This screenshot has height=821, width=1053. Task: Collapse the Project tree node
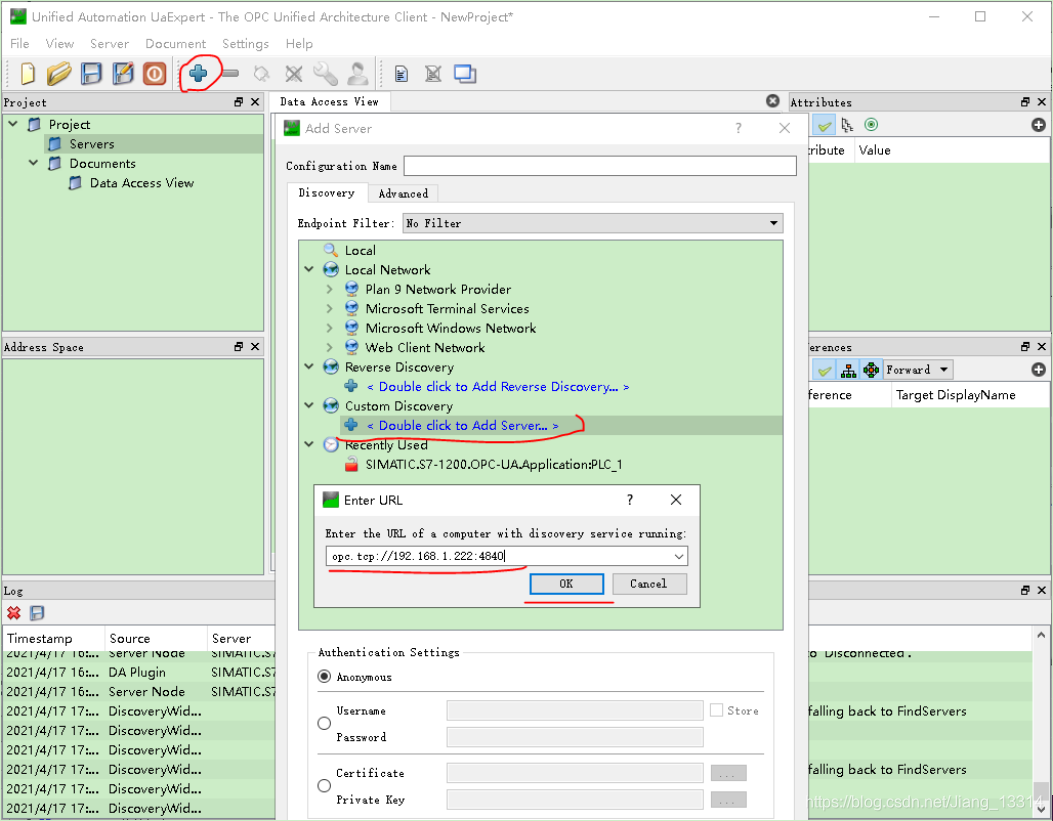pyautogui.click(x=13, y=124)
